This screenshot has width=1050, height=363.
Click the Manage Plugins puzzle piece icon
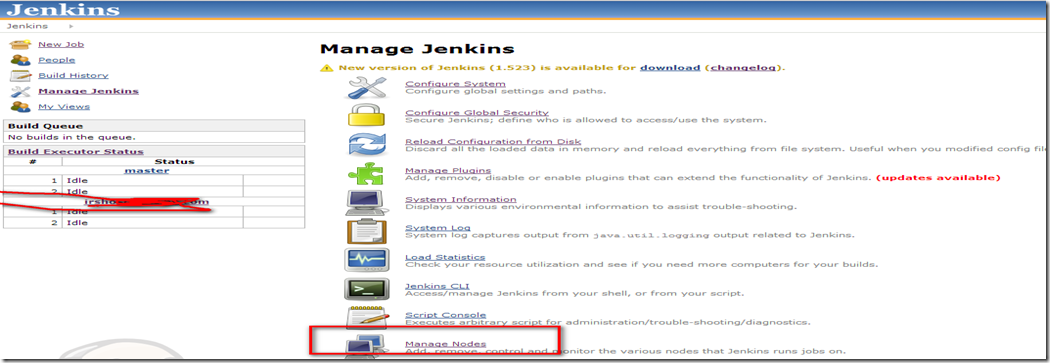[x=365, y=175]
